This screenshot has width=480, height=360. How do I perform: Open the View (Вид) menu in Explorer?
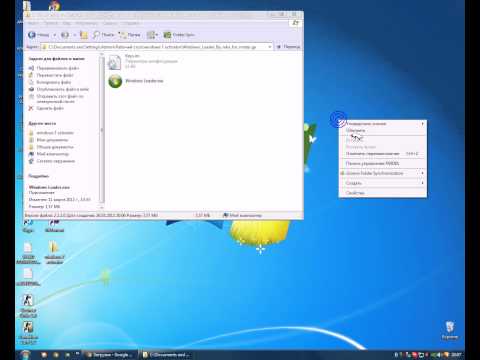pyautogui.click(x=66, y=23)
